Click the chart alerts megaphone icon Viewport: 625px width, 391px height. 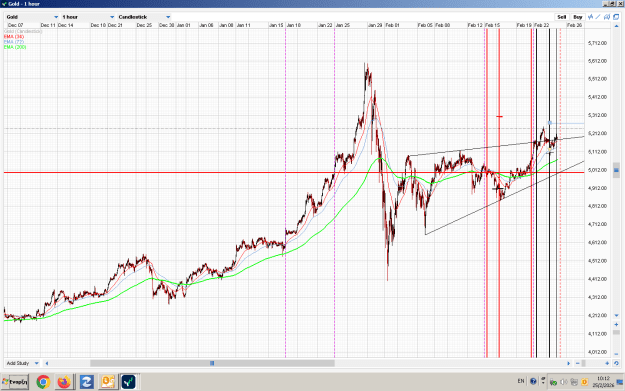(x=607, y=17)
